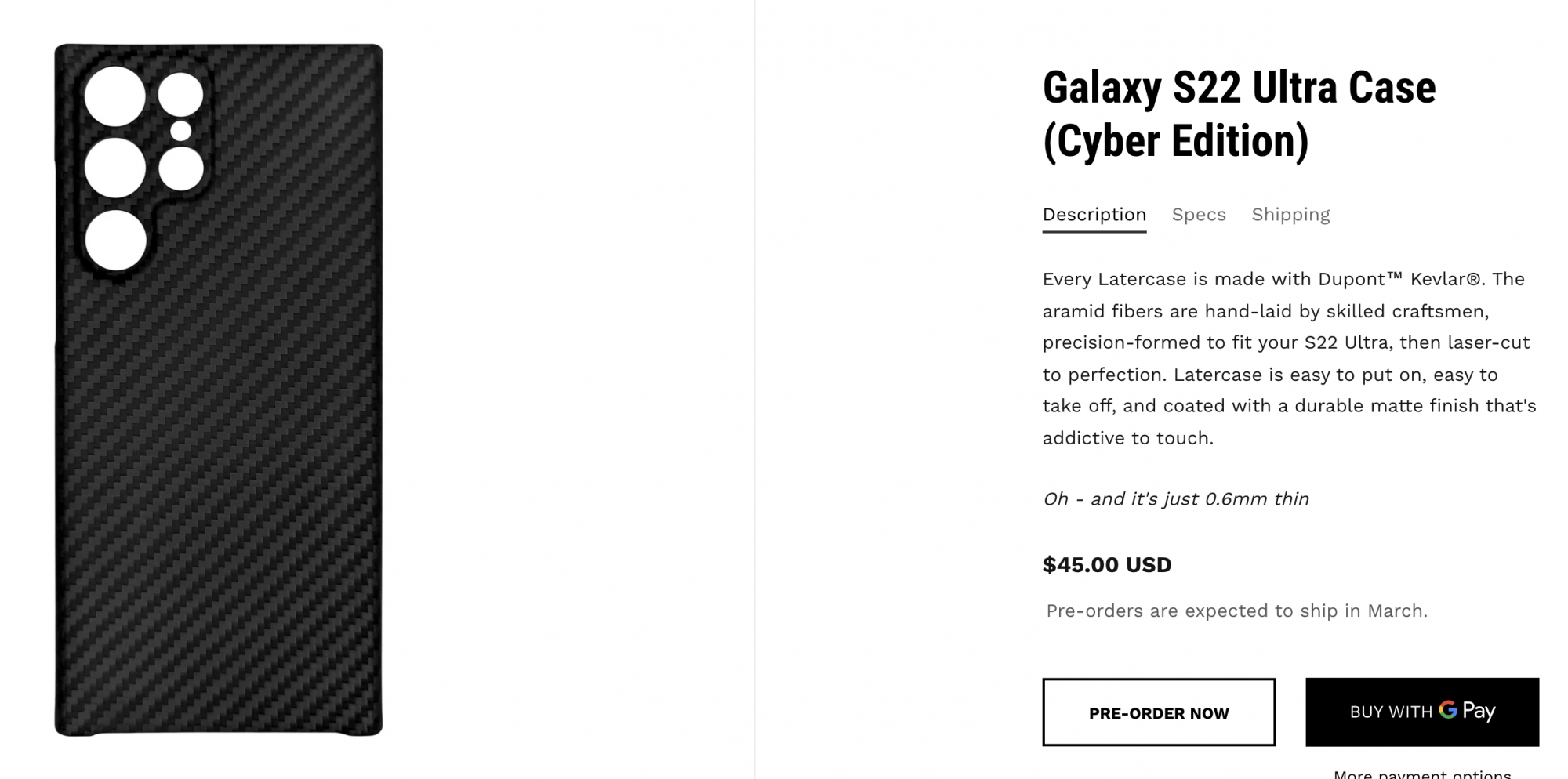Click "addictive to touch" in the description
Viewport: 1568px width, 779px height.
pyautogui.click(x=1127, y=438)
